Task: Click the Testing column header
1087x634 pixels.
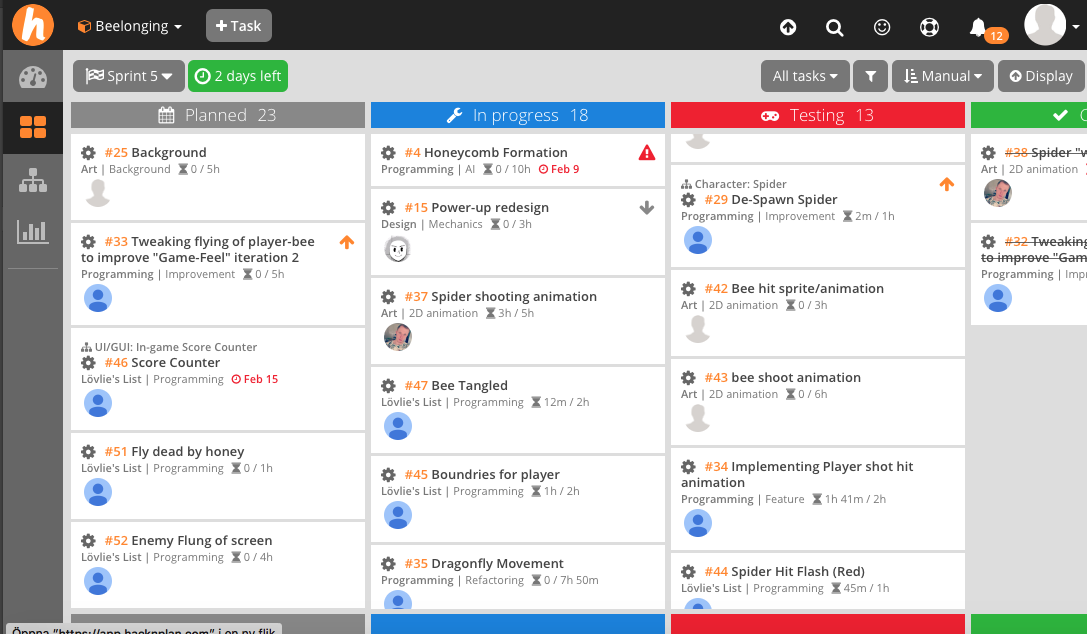Action: coord(818,115)
